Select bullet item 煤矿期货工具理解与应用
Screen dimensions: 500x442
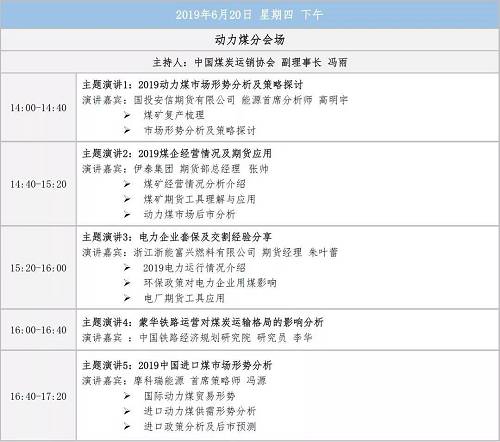[200, 199]
